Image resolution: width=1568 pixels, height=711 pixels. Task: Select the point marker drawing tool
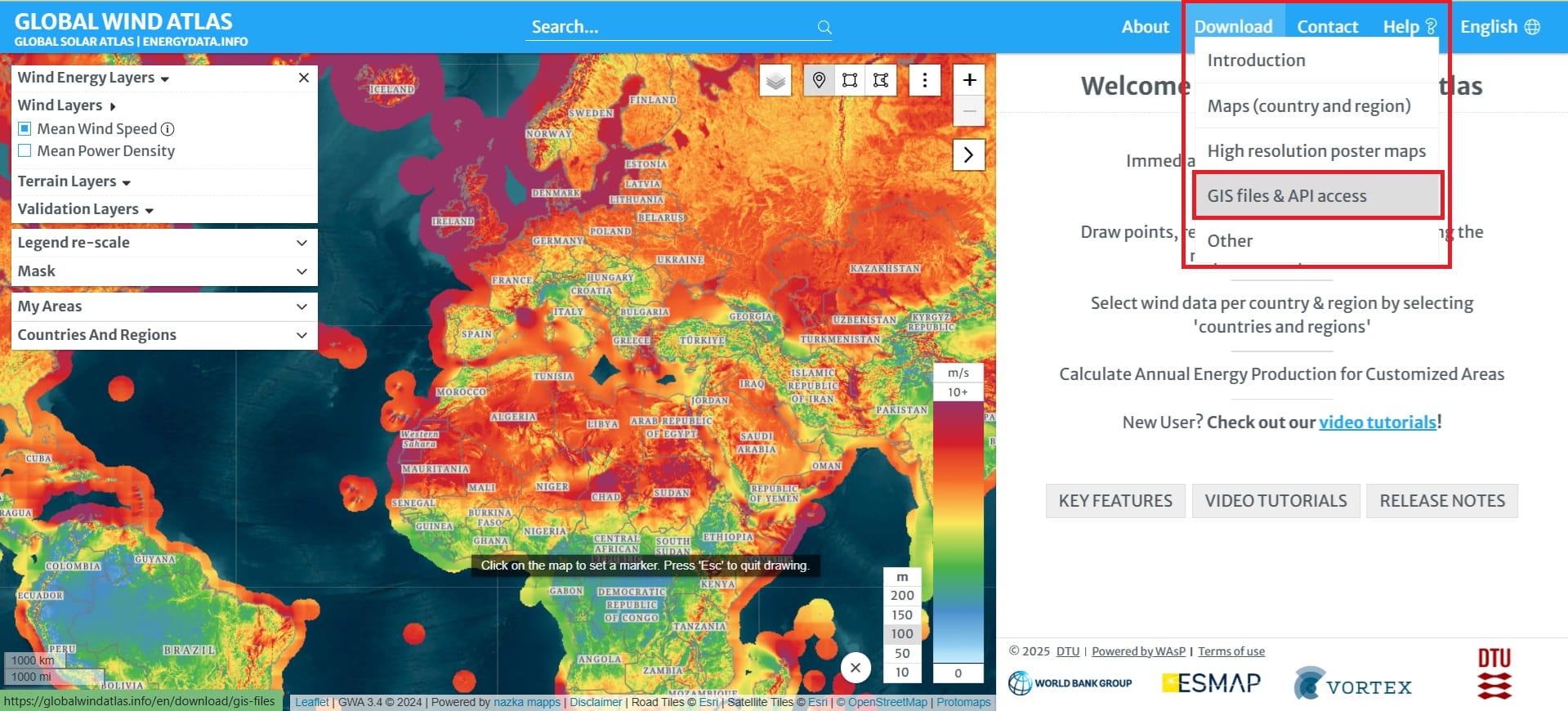(819, 80)
